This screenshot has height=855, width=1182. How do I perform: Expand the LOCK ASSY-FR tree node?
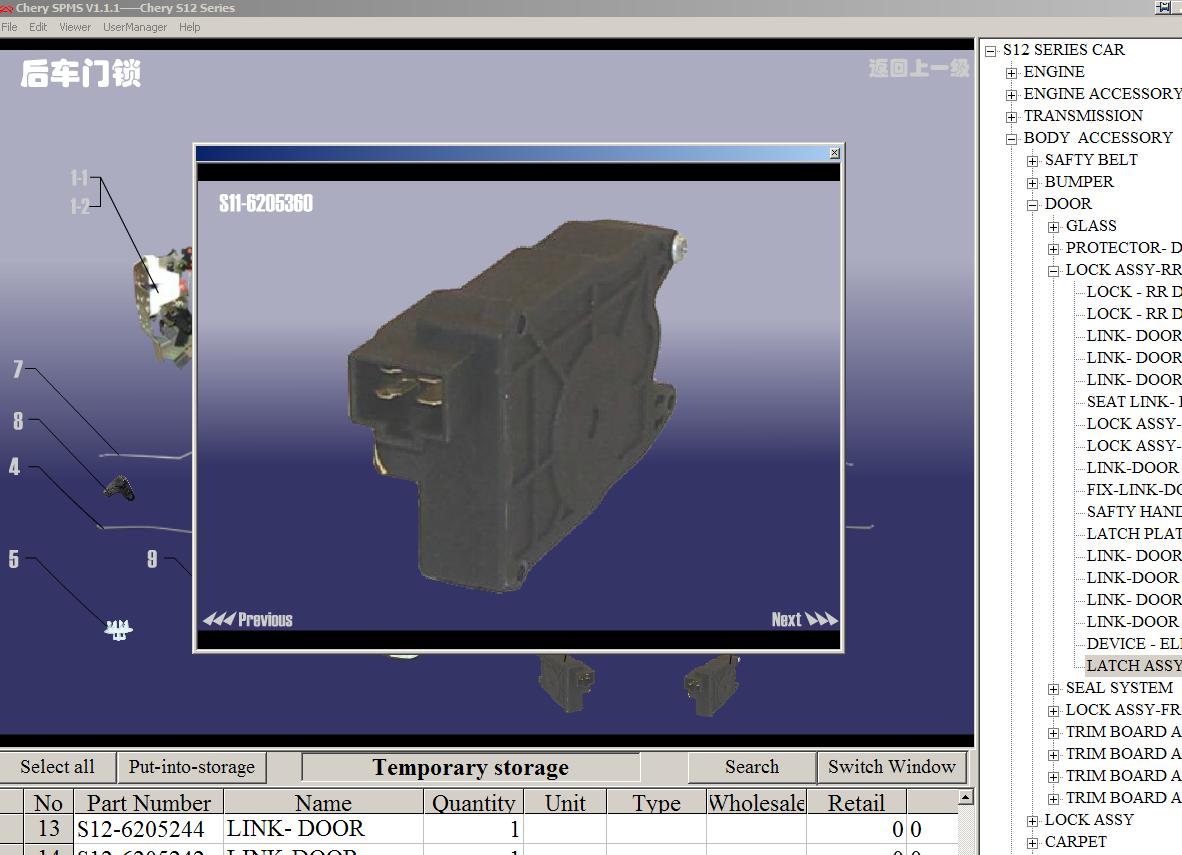point(1054,710)
